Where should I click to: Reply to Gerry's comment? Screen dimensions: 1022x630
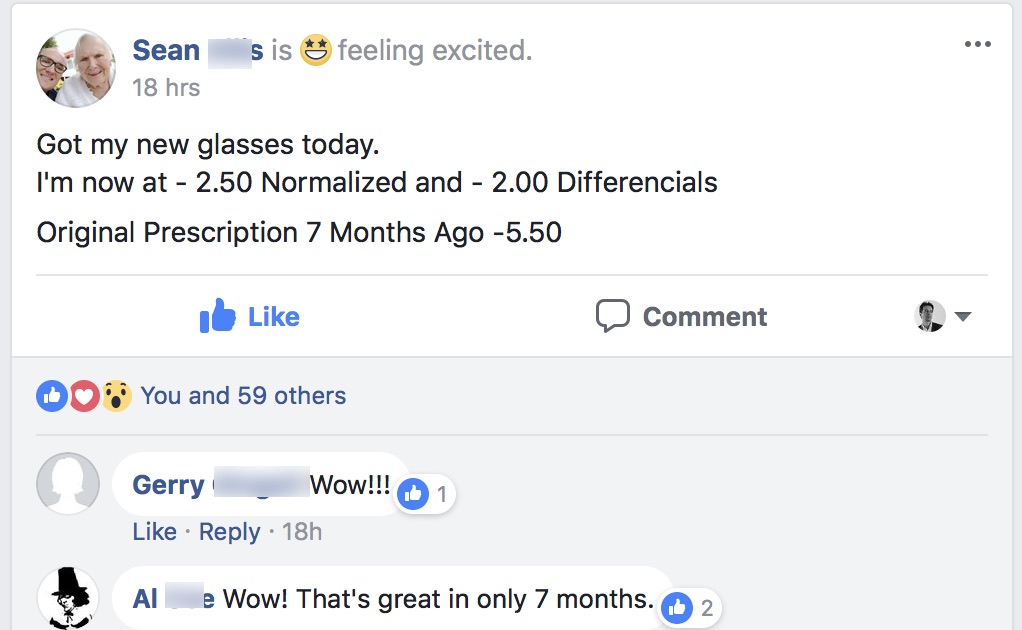(229, 532)
